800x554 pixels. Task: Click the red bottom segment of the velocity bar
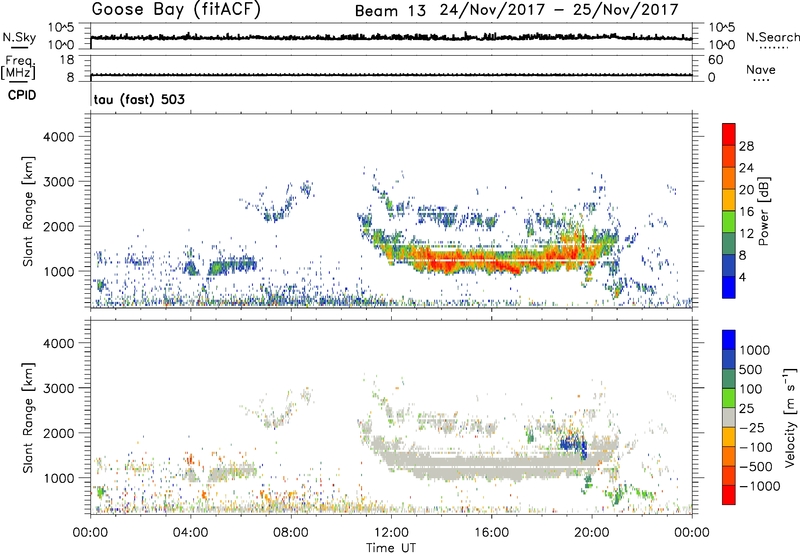pos(729,495)
